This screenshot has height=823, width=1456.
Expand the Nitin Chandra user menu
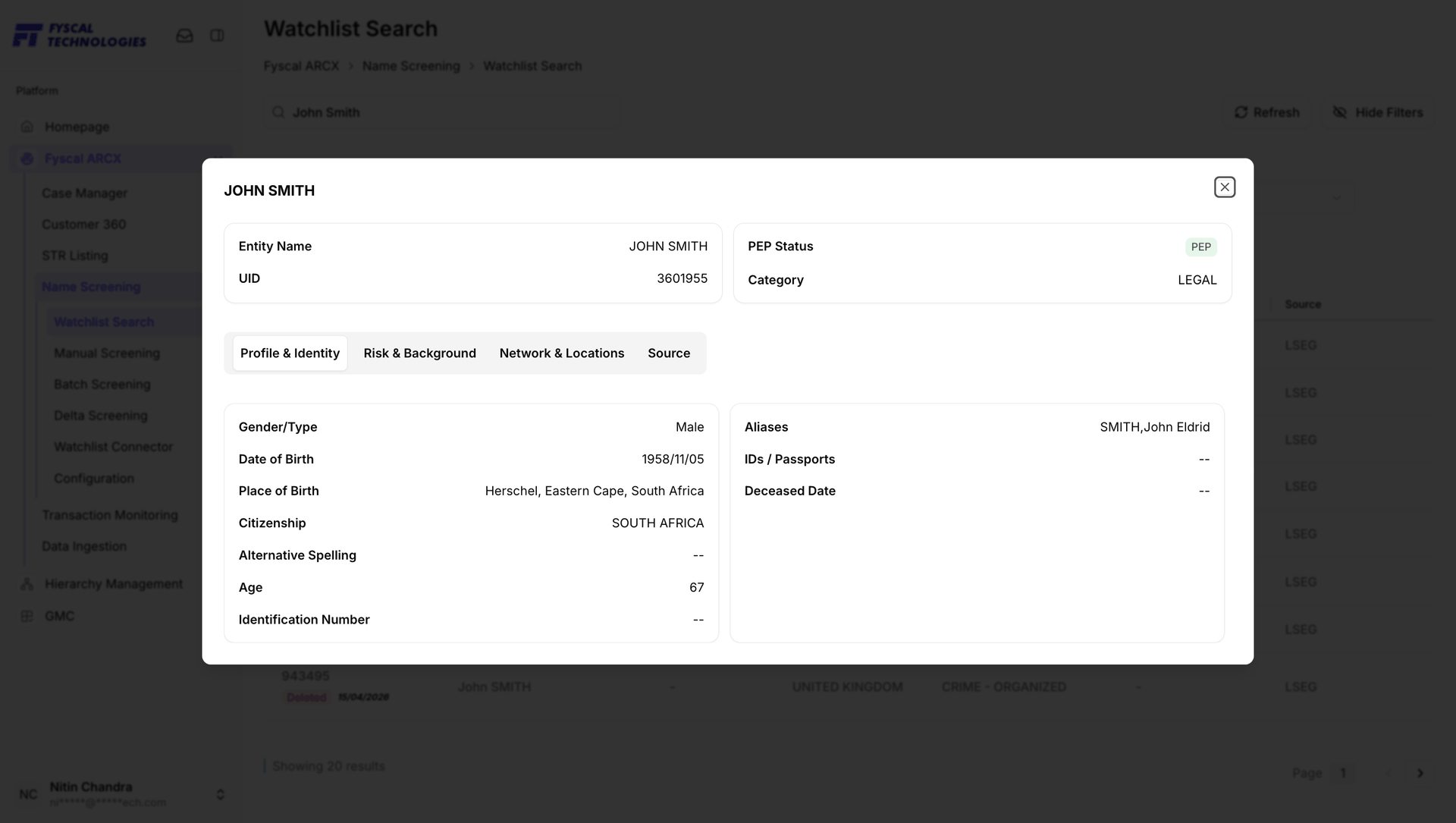[x=121, y=794]
